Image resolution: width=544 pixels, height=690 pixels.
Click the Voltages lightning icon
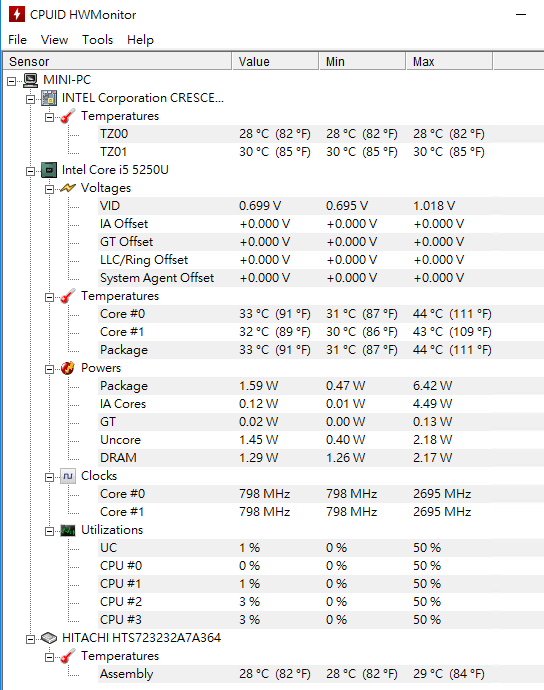coord(68,188)
